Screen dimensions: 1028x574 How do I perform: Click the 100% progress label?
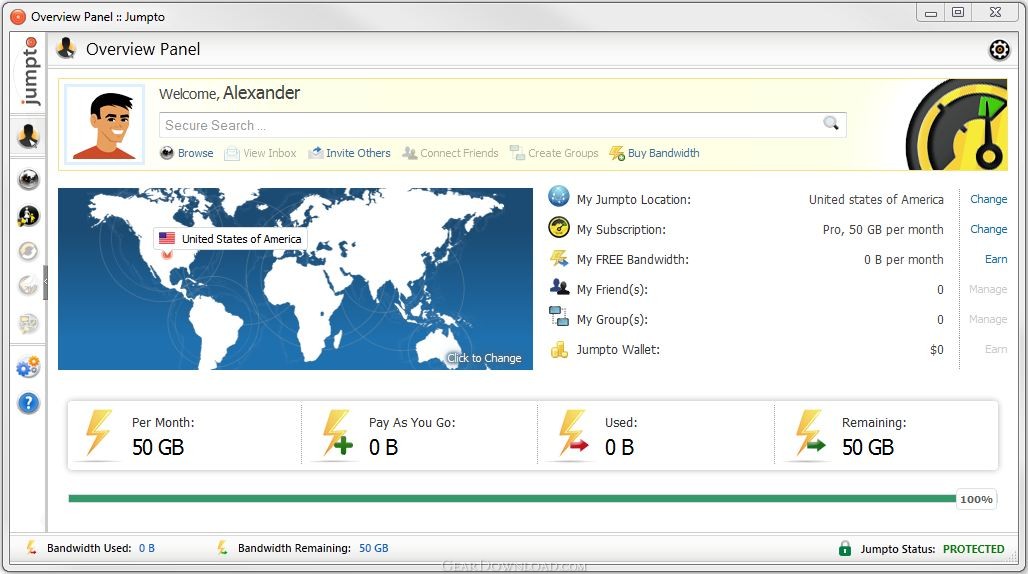(976, 499)
